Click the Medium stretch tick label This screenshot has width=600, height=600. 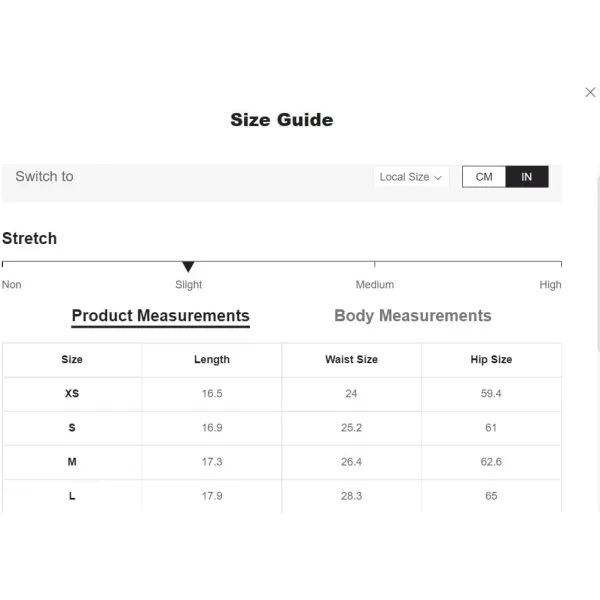point(375,285)
